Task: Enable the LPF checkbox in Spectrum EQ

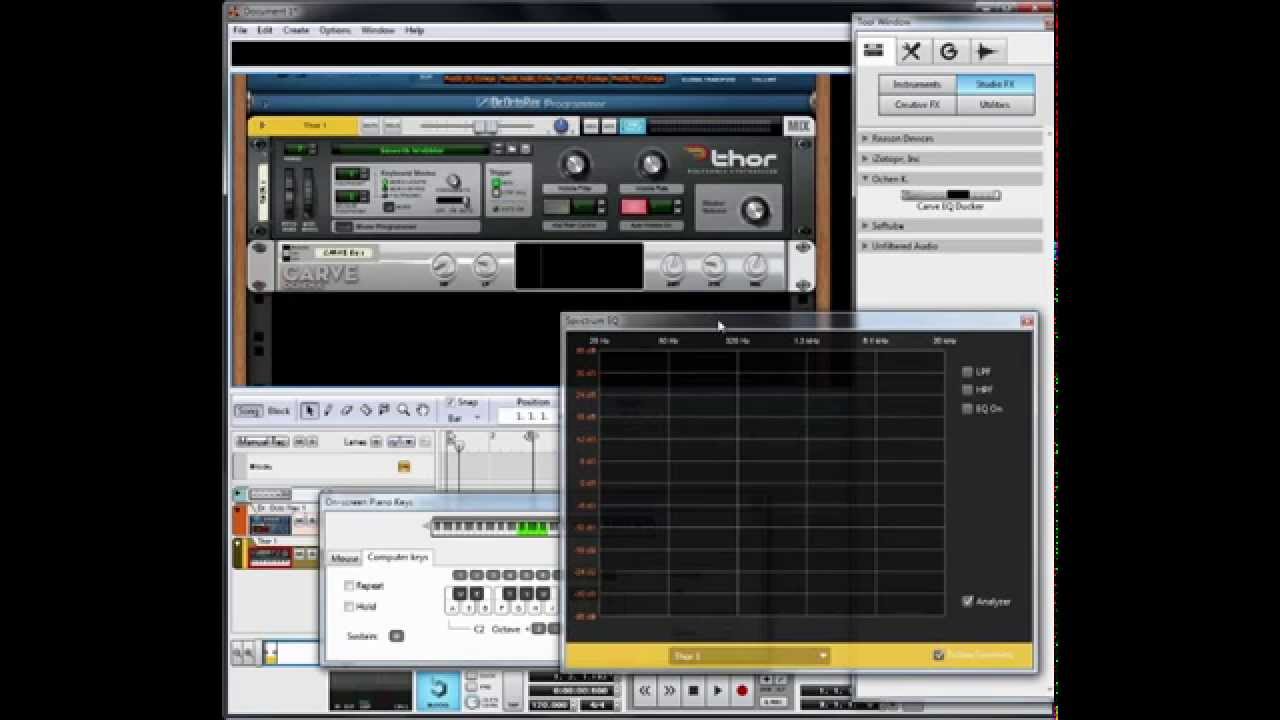Action: click(967, 371)
